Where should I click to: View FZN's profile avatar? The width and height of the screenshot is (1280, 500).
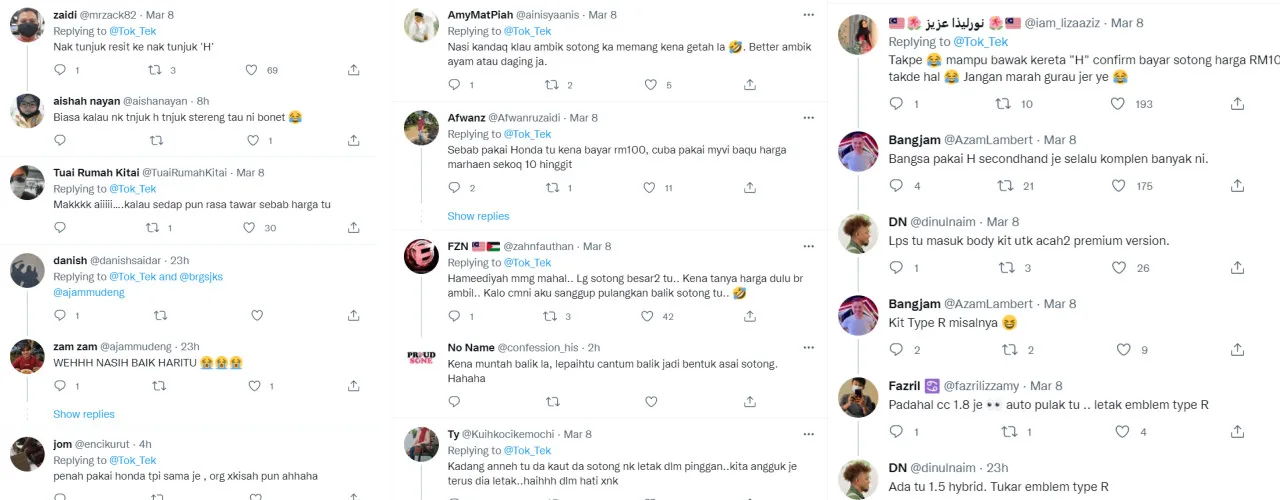[421, 257]
